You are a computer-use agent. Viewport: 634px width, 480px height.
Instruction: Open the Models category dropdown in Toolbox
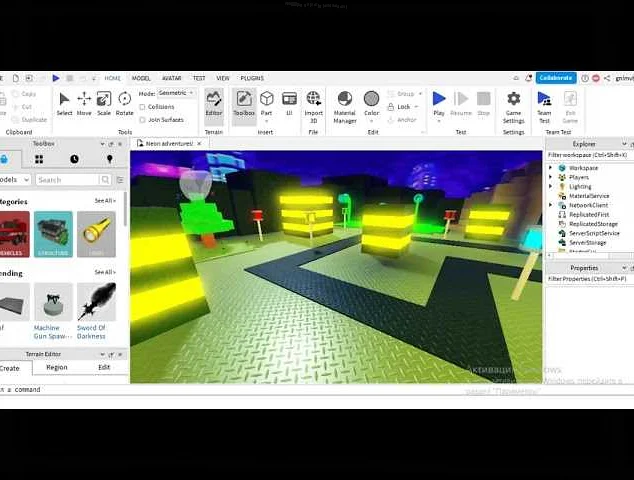coord(15,180)
